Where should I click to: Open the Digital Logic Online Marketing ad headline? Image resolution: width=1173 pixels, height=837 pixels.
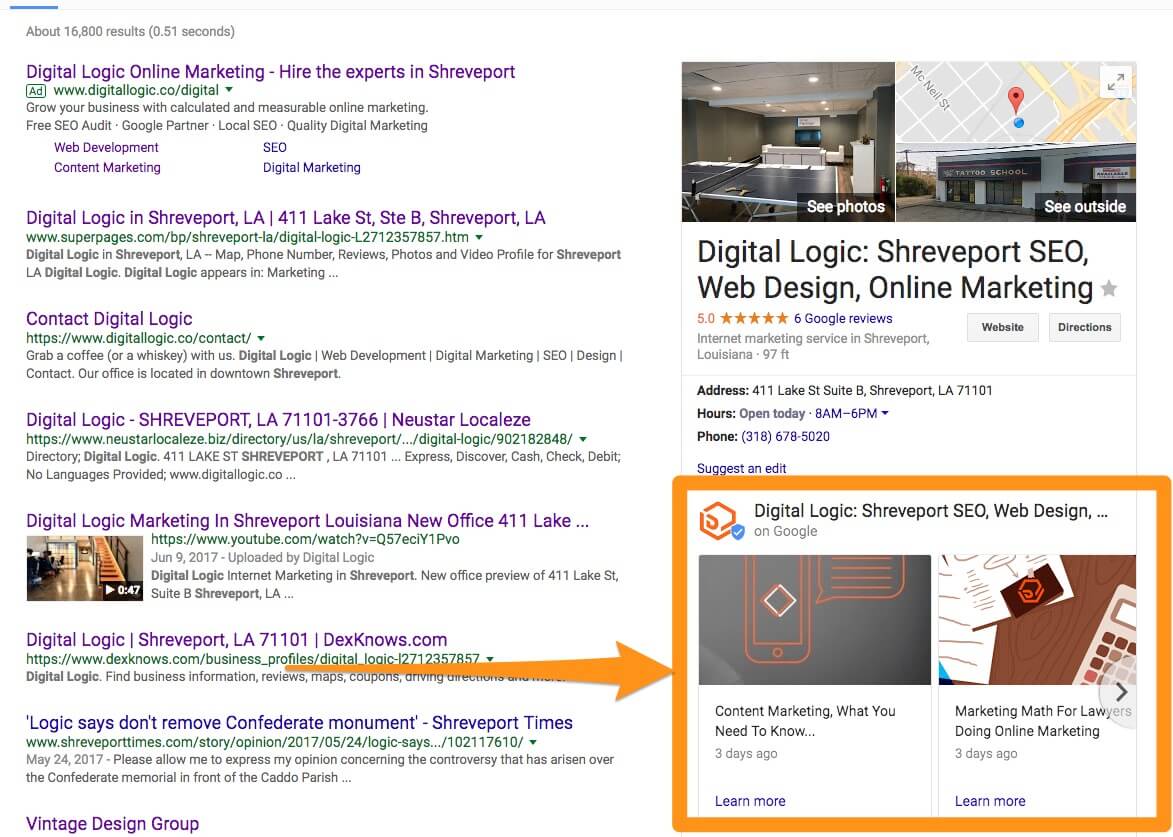point(271,72)
